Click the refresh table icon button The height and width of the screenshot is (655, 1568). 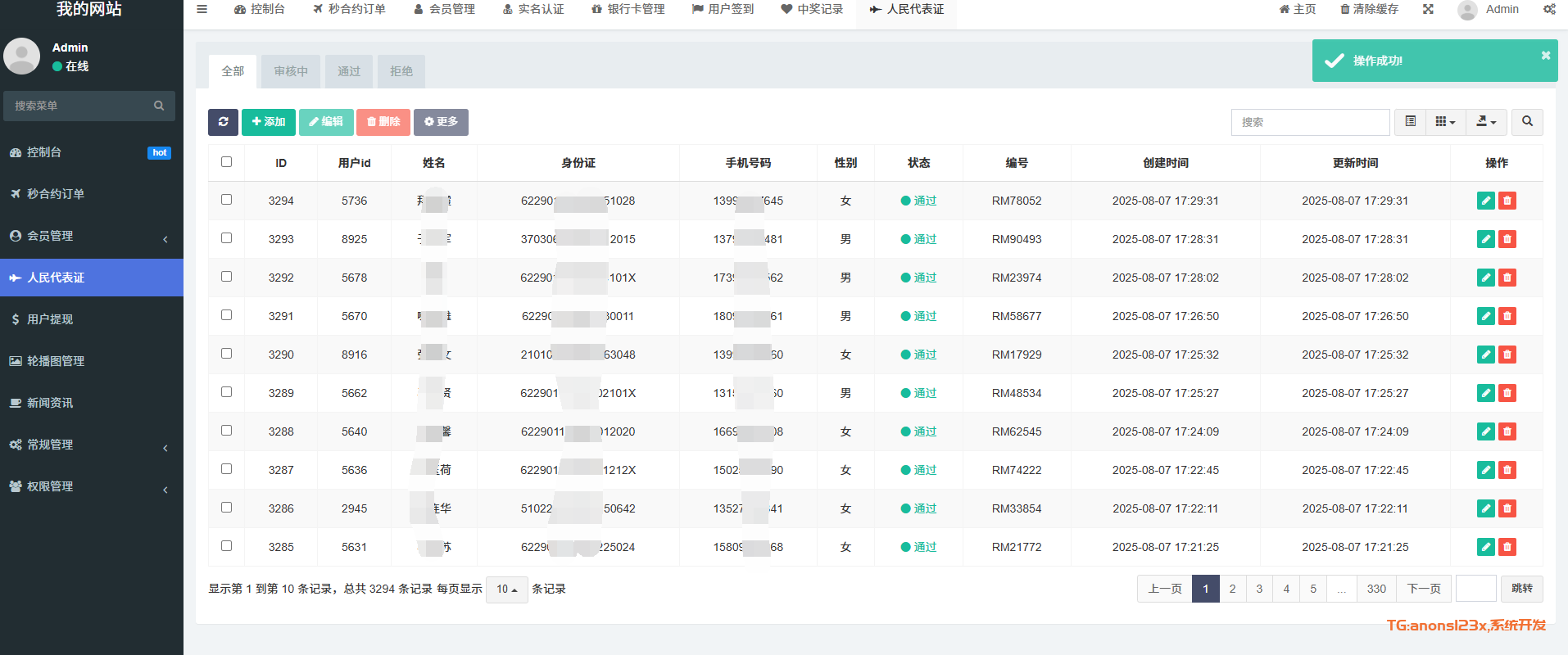[x=223, y=122]
